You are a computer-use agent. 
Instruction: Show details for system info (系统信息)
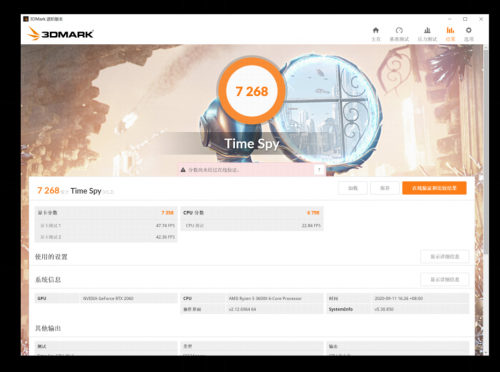coord(445,279)
